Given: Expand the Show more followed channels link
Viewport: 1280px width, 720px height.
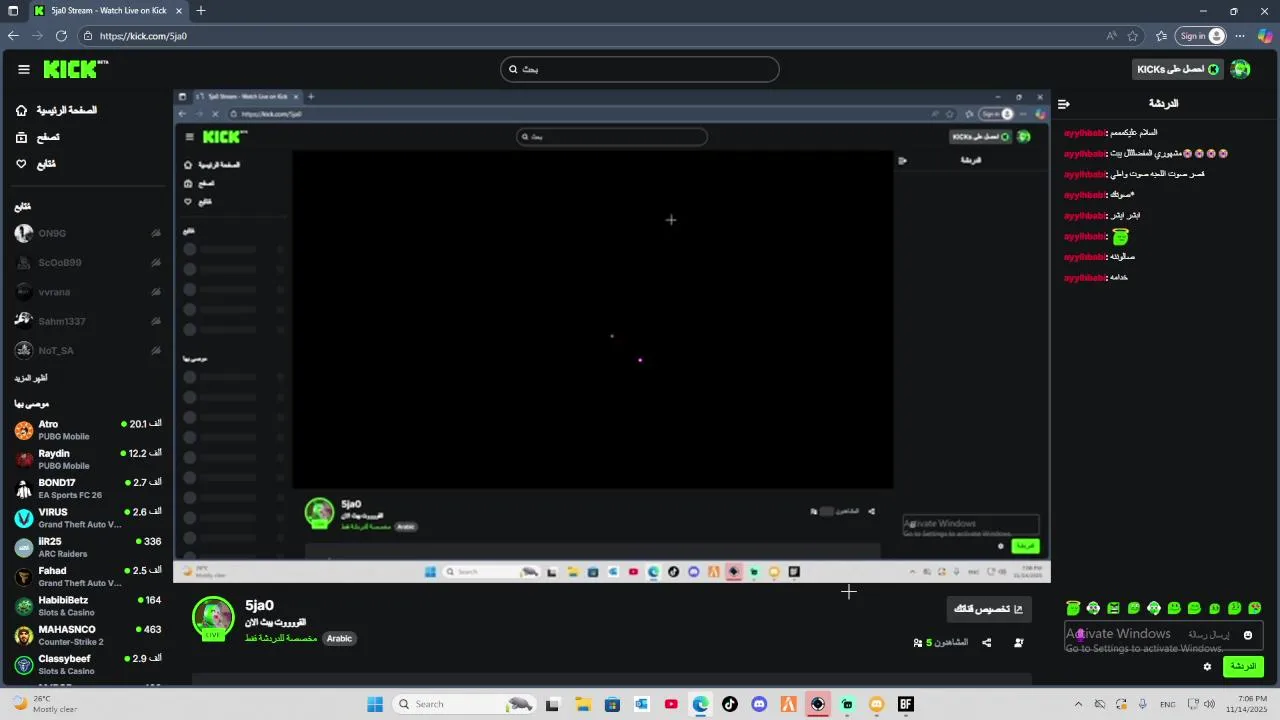Looking at the screenshot, I should [x=30, y=378].
